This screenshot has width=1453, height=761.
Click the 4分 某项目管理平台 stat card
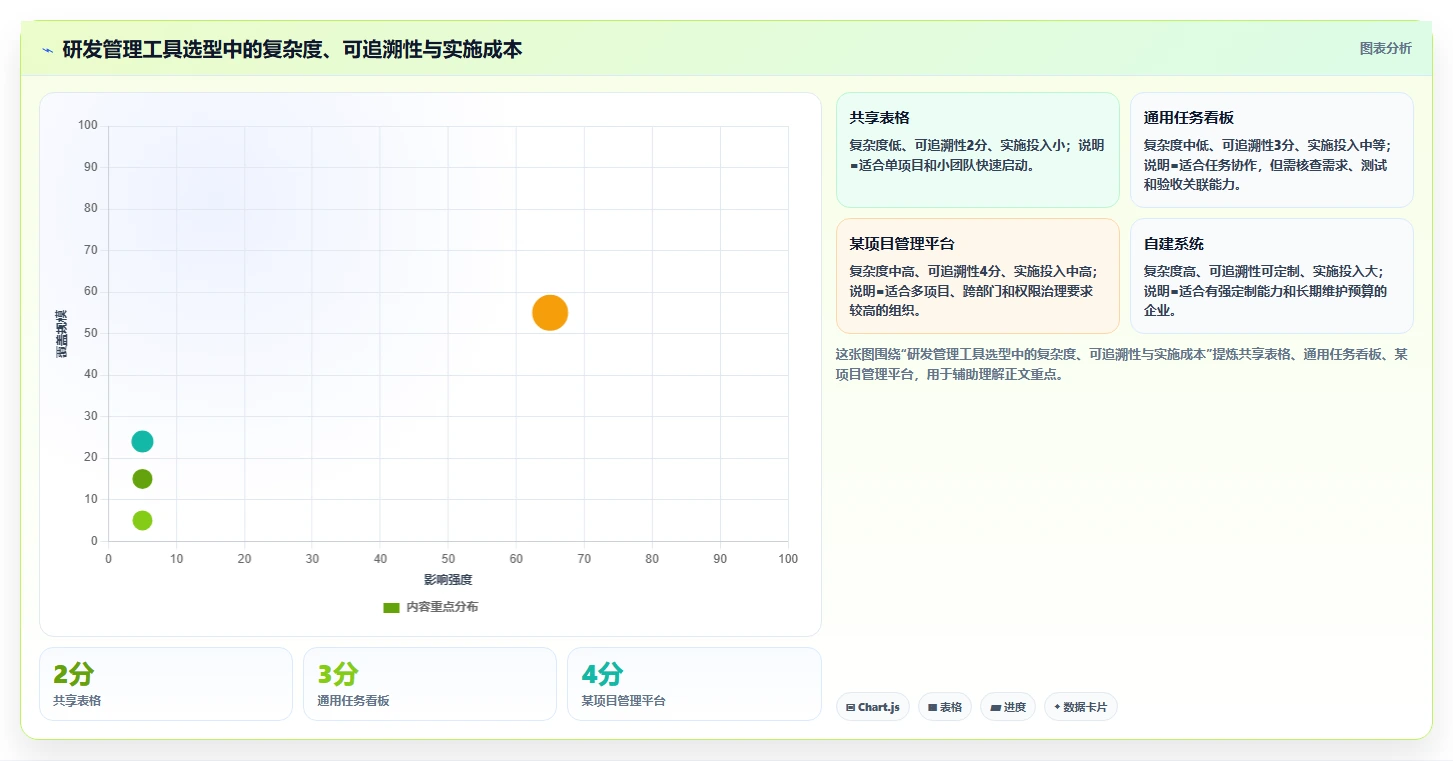[x=694, y=684]
